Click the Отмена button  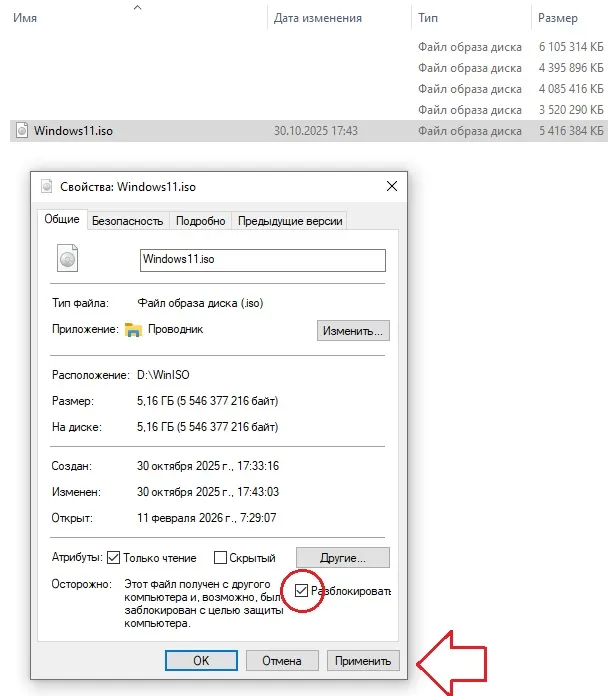pyautogui.click(x=282, y=660)
